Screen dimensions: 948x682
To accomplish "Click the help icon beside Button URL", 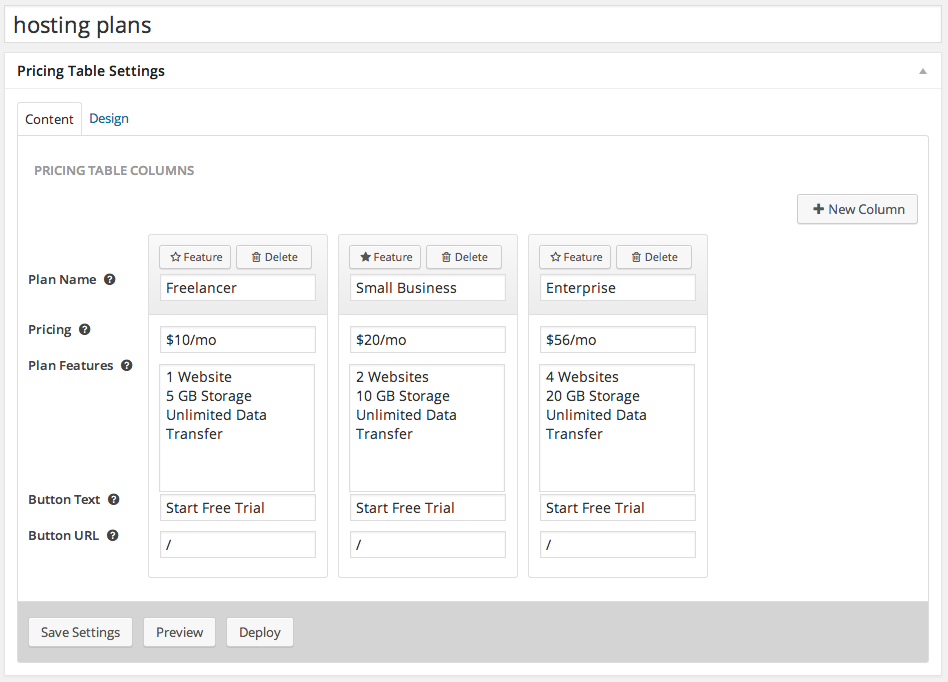I will (x=113, y=536).
